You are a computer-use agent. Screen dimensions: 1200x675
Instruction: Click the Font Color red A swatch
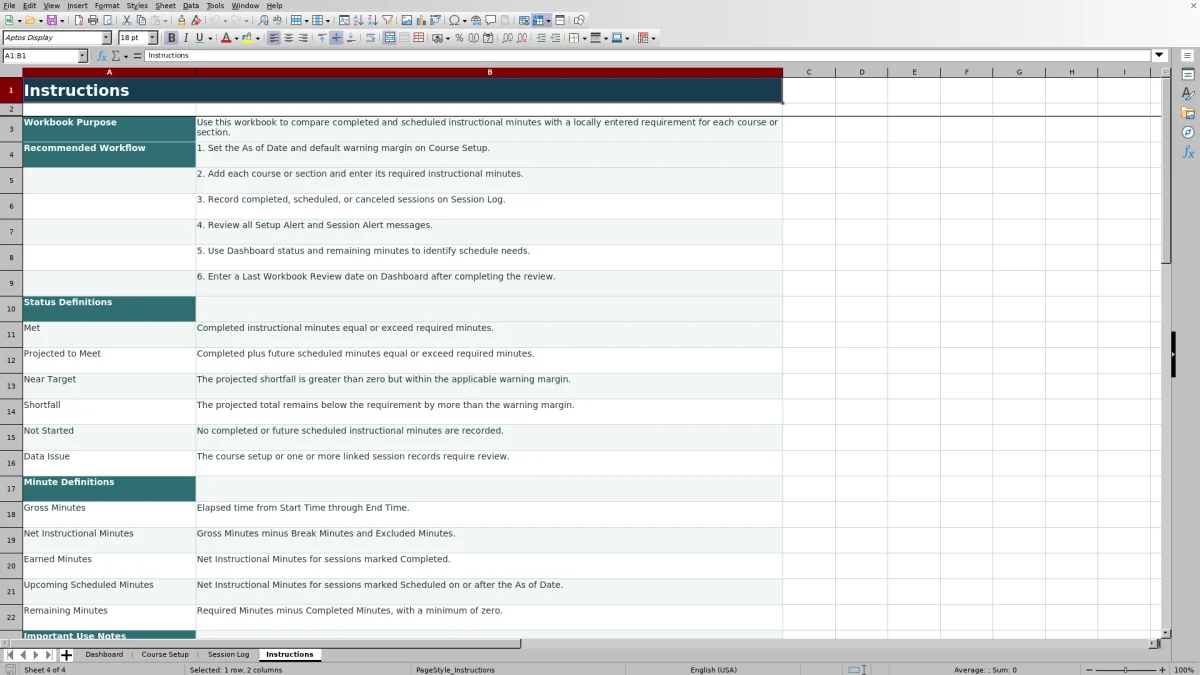point(225,38)
